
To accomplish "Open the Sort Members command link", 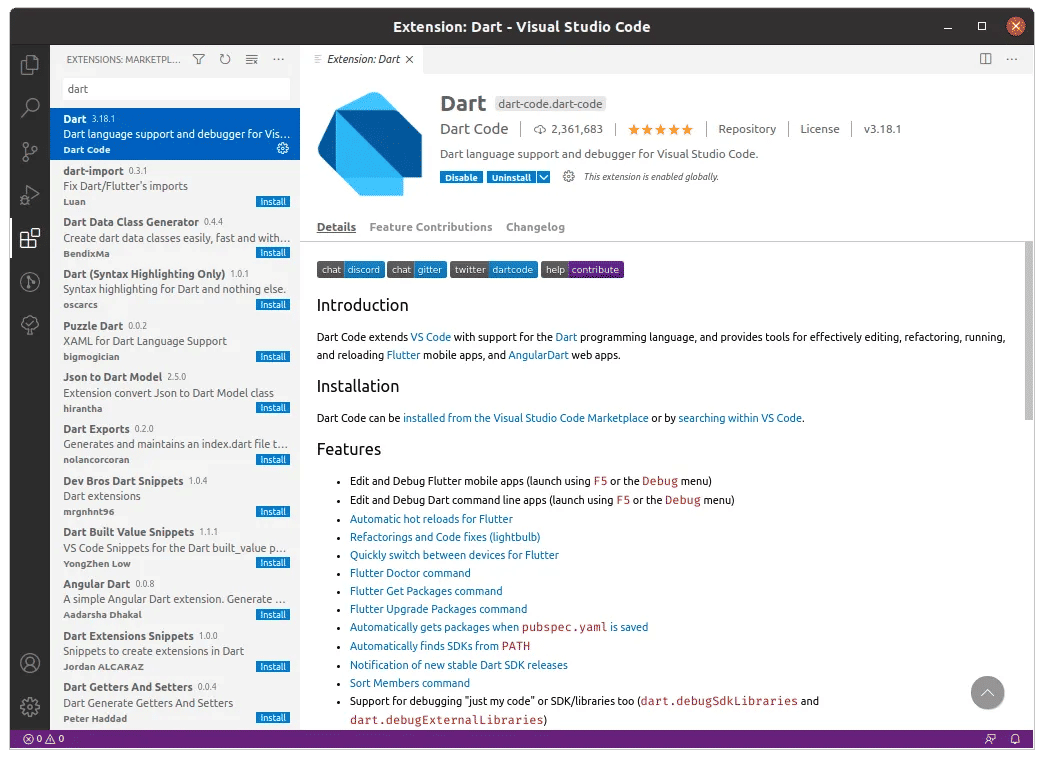I will (409, 683).
